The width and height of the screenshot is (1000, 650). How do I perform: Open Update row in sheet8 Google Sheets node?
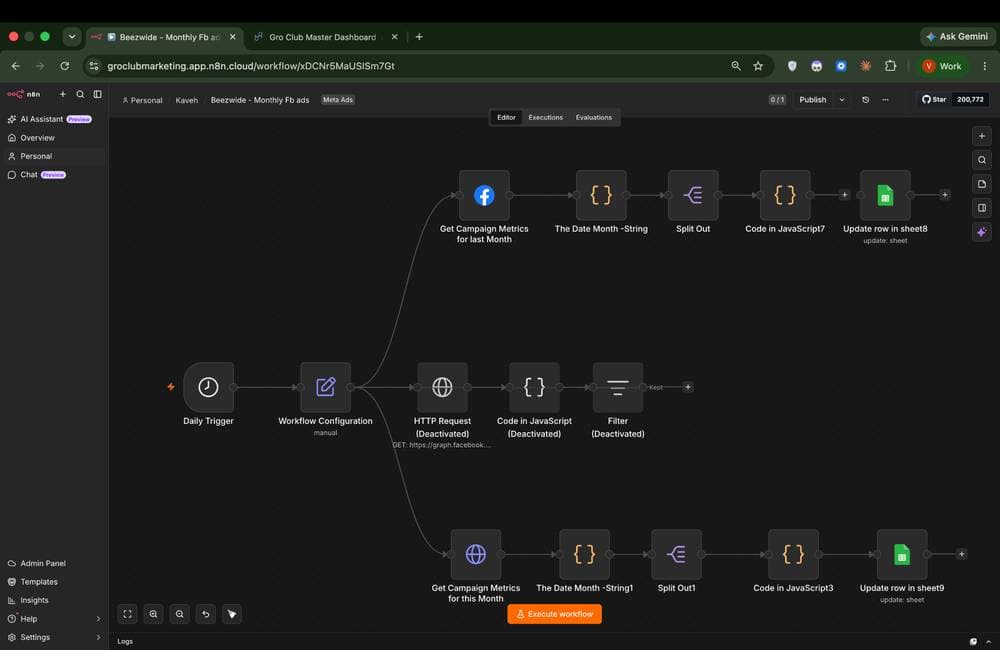[885, 195]
